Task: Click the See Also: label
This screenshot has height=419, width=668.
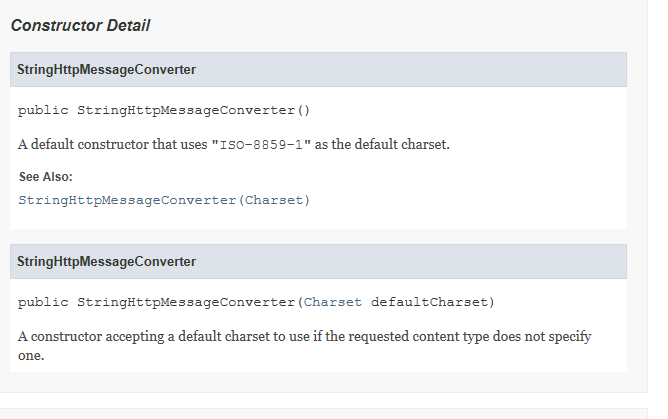Action: (46, 177)
